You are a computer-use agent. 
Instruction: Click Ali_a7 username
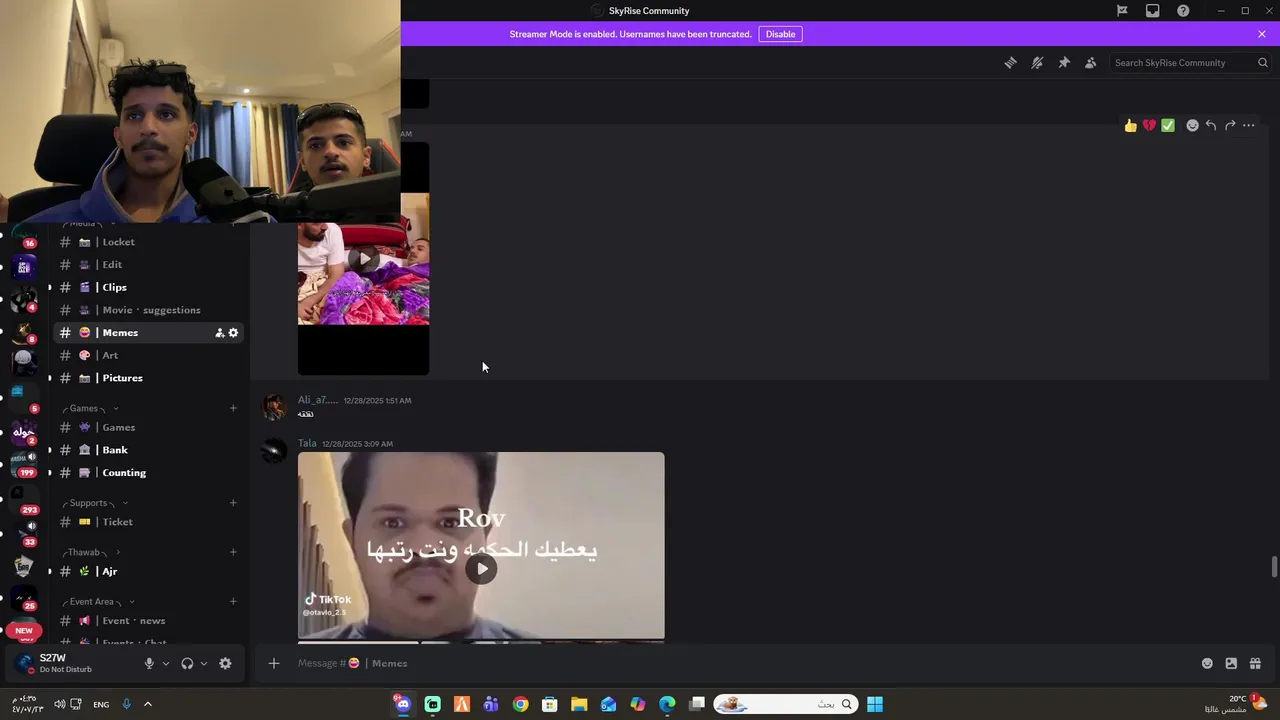tap(318, 400)
